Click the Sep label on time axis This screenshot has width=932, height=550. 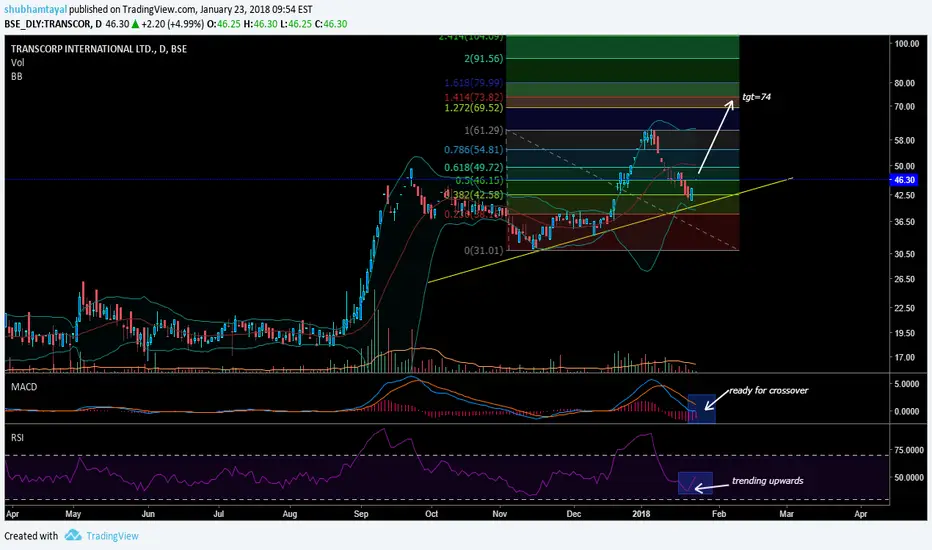[361, 513]
